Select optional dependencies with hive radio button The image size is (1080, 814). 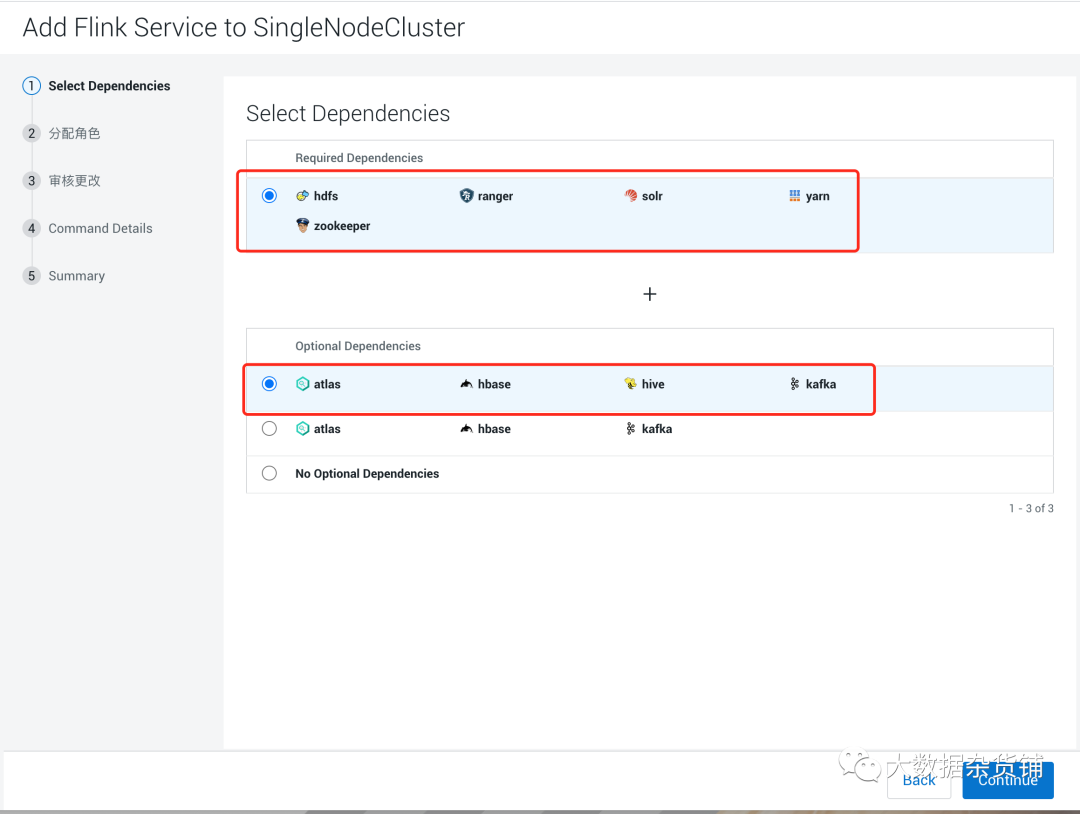pos(269,384)
